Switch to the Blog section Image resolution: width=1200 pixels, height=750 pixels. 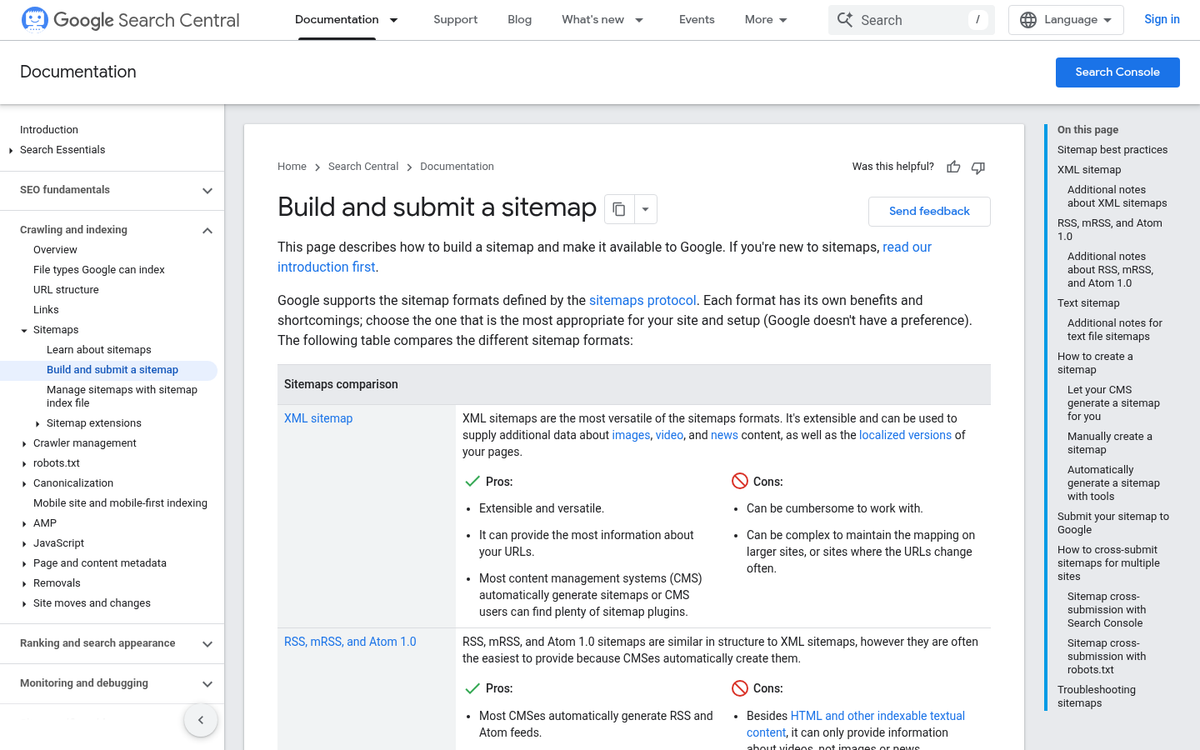519,19
